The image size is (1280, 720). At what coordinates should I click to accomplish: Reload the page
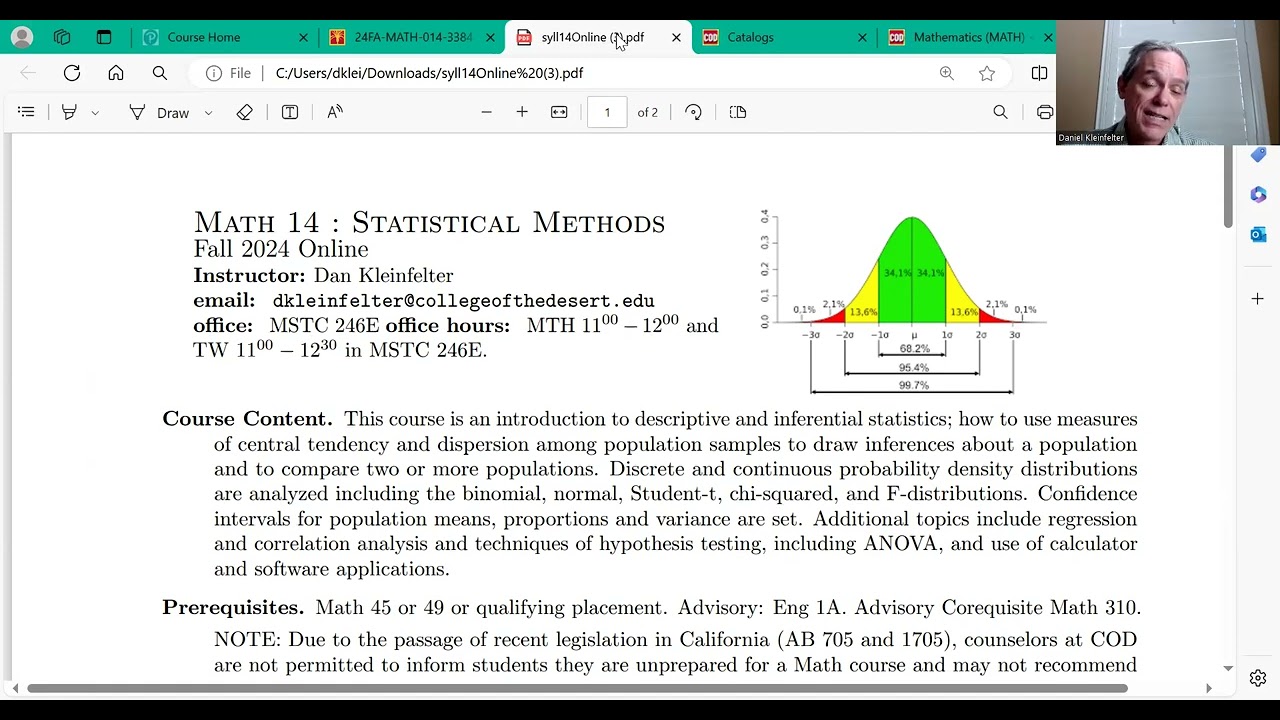[x=72, y=73]
